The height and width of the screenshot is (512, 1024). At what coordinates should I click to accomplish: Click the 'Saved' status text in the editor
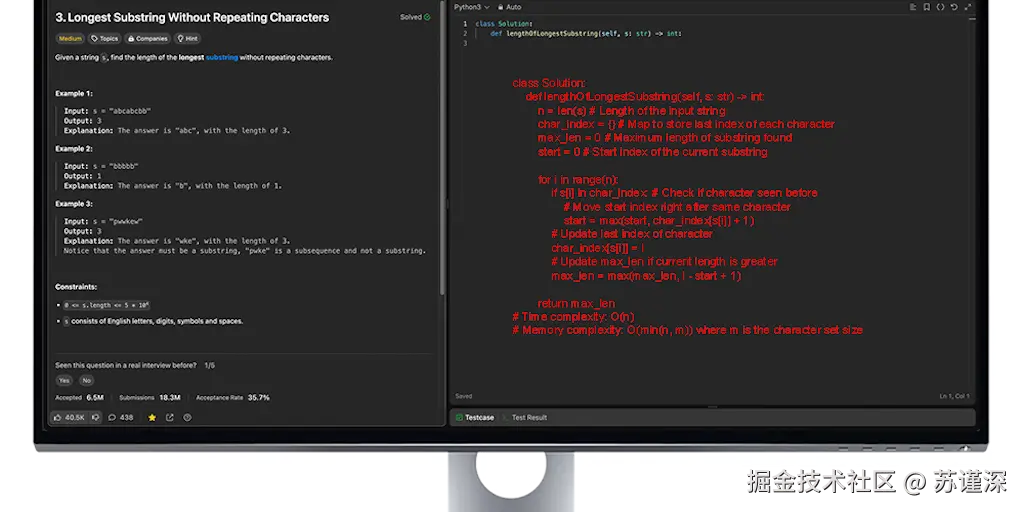[x=464, y=396]
